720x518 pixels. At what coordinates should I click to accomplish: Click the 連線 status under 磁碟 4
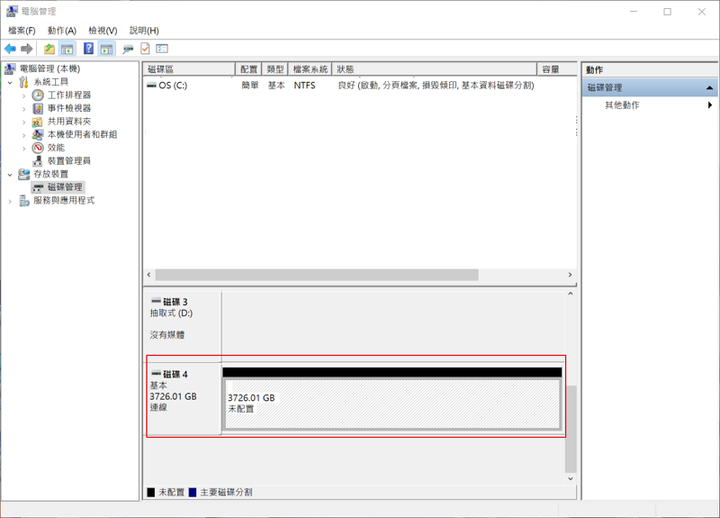click(158, 407)
